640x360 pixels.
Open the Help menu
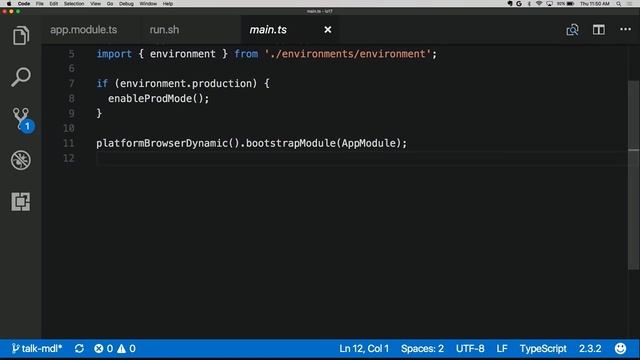tap(168, 4)
